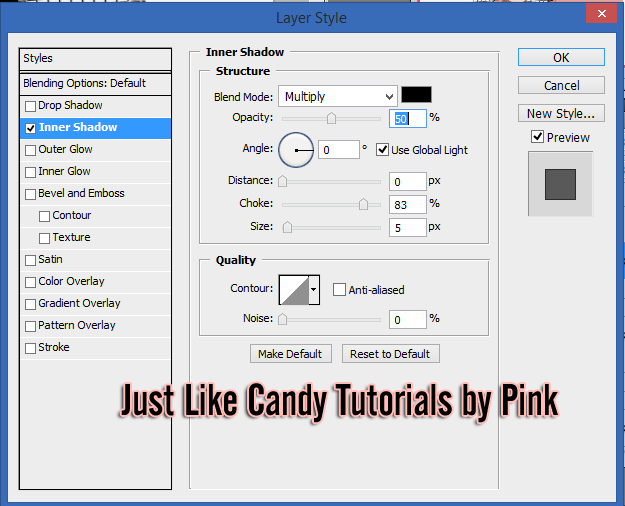Screen dimensions: 625x506
Task: Select the Satin style label
Action: 50,259
